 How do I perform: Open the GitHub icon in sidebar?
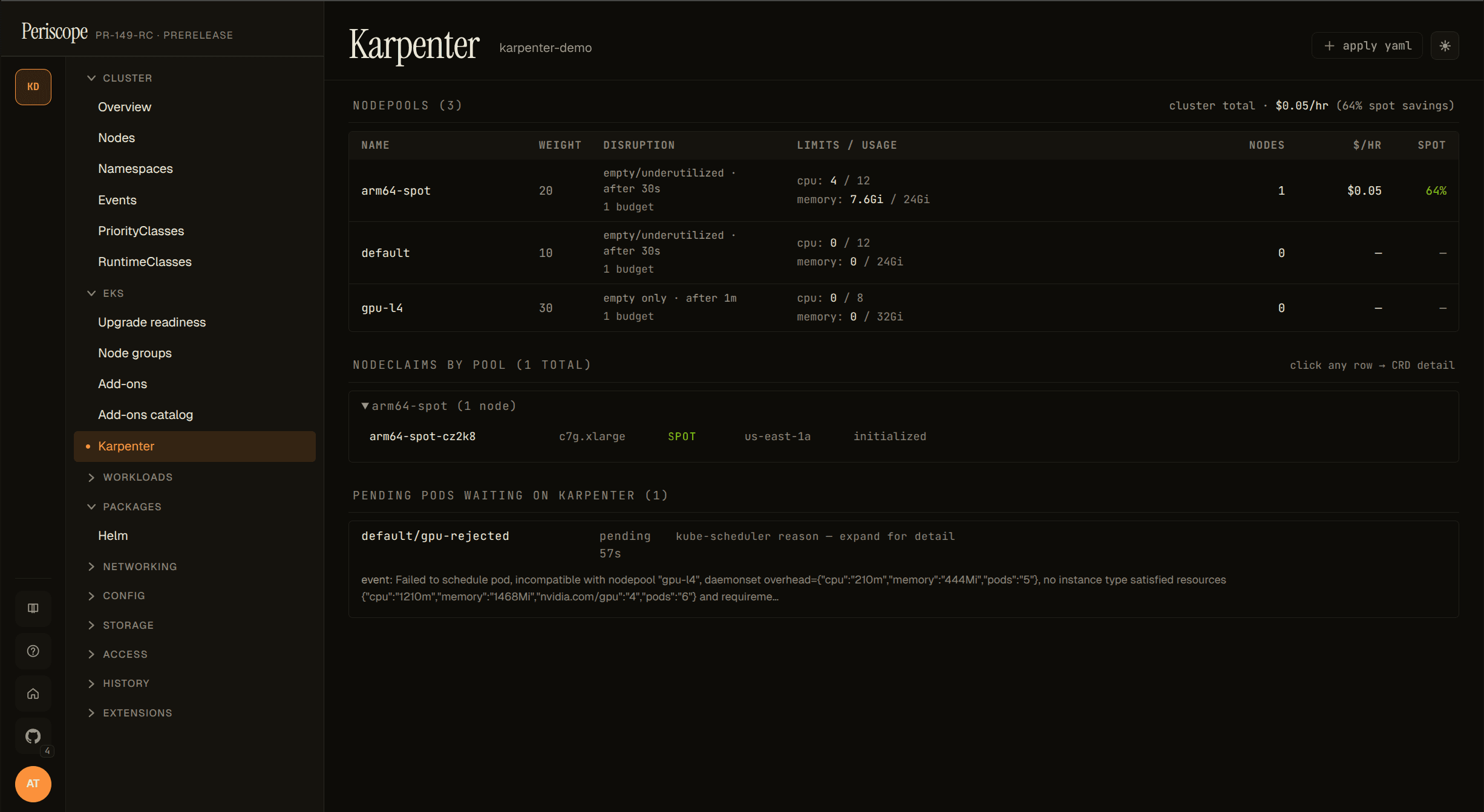(33, 736)
